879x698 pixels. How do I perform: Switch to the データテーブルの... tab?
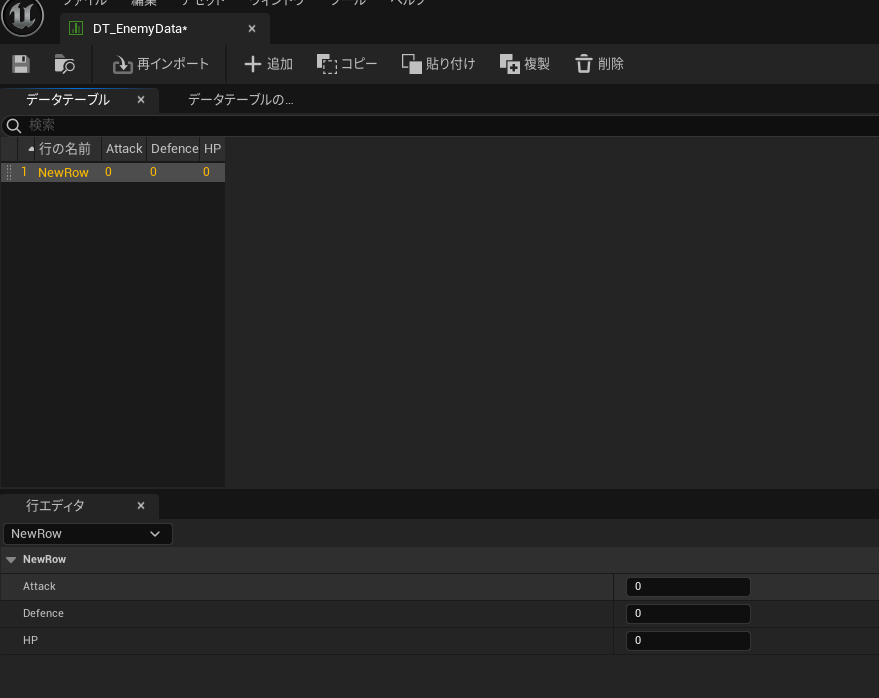tap(240, 99)
